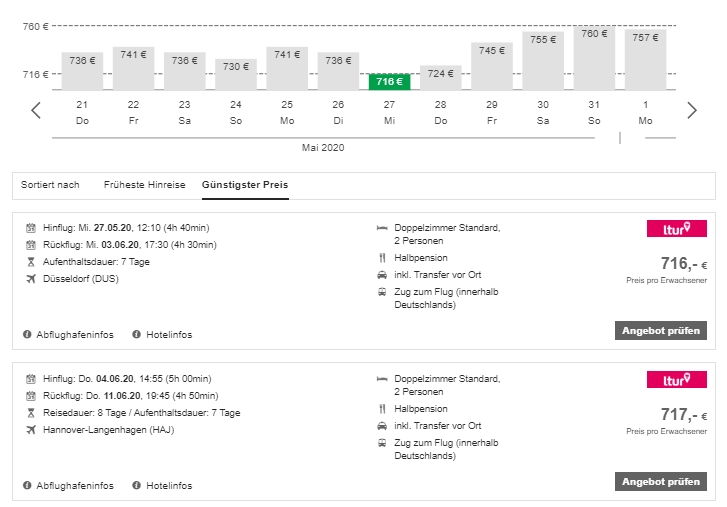Click info icon beside first Abflughafeninfos
The height and width of the screenshot is (507, 727).
point(27,334)
